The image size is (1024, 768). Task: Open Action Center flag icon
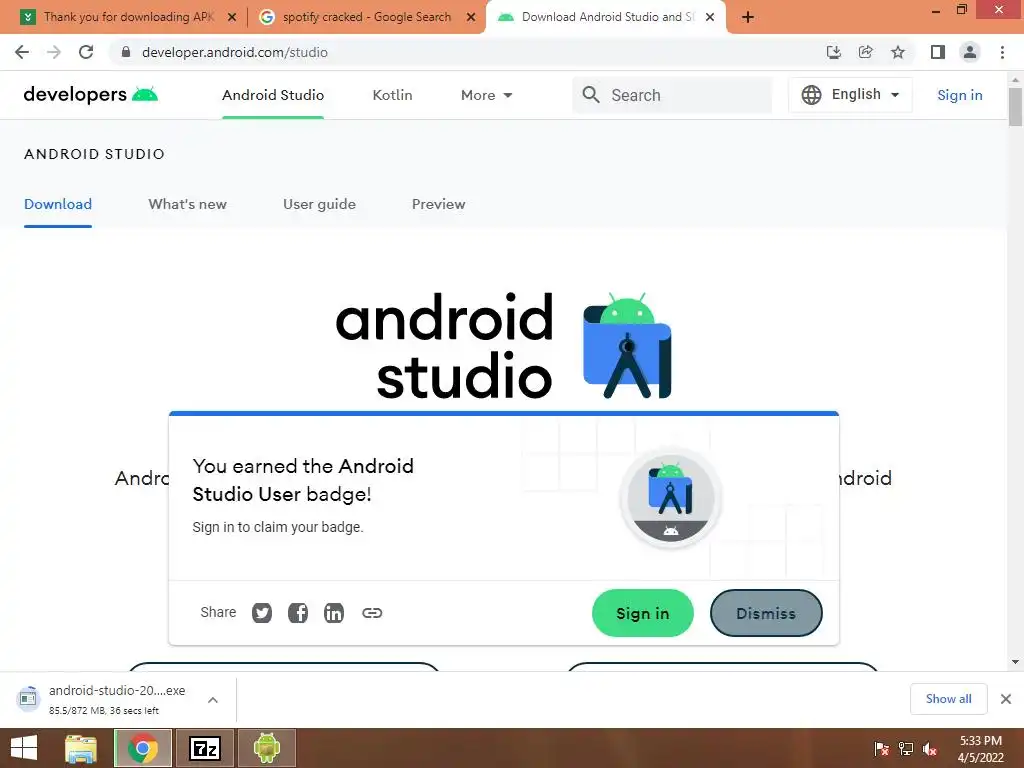881,749
